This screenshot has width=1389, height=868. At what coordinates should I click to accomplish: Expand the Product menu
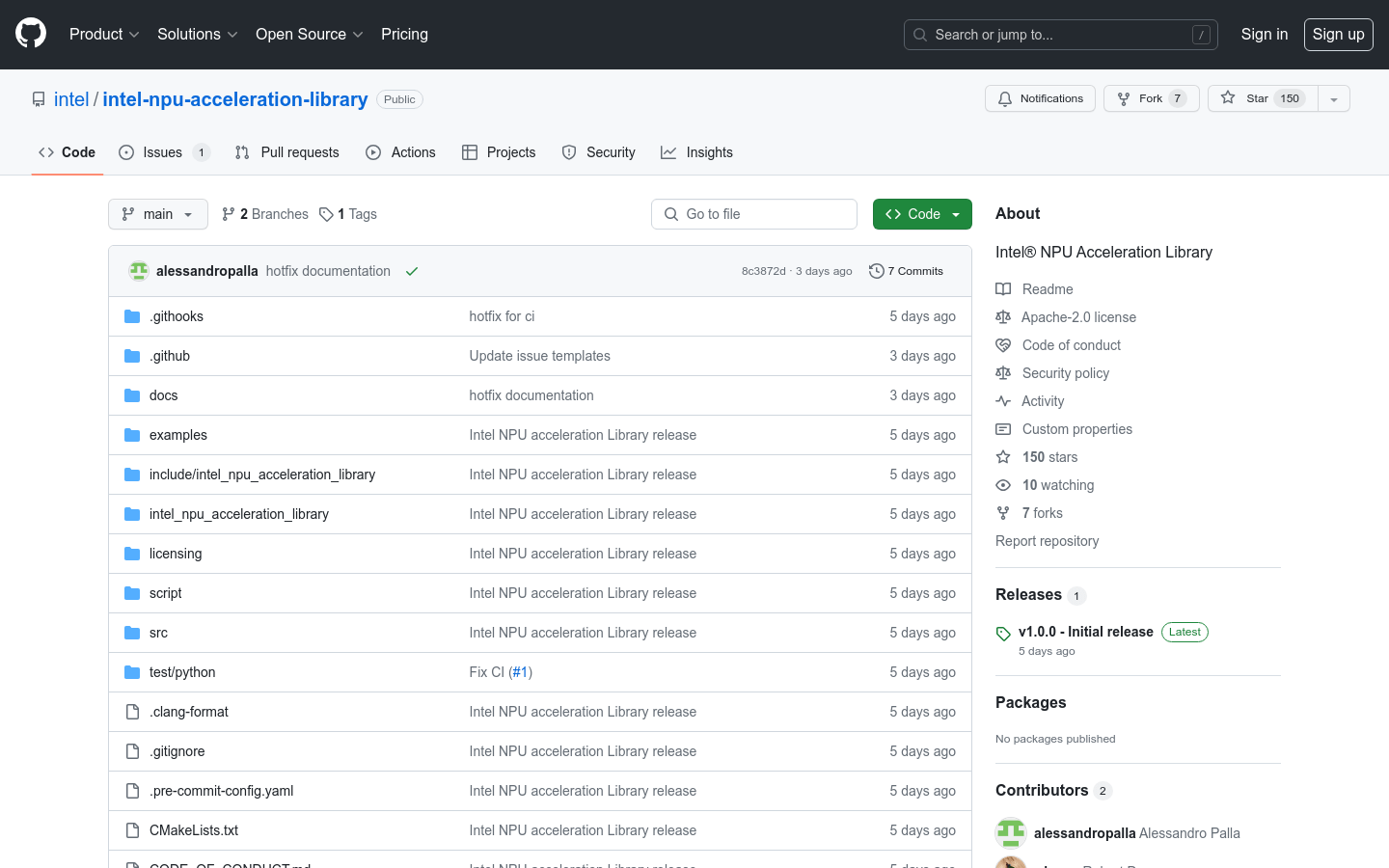[x=104, y=34]
